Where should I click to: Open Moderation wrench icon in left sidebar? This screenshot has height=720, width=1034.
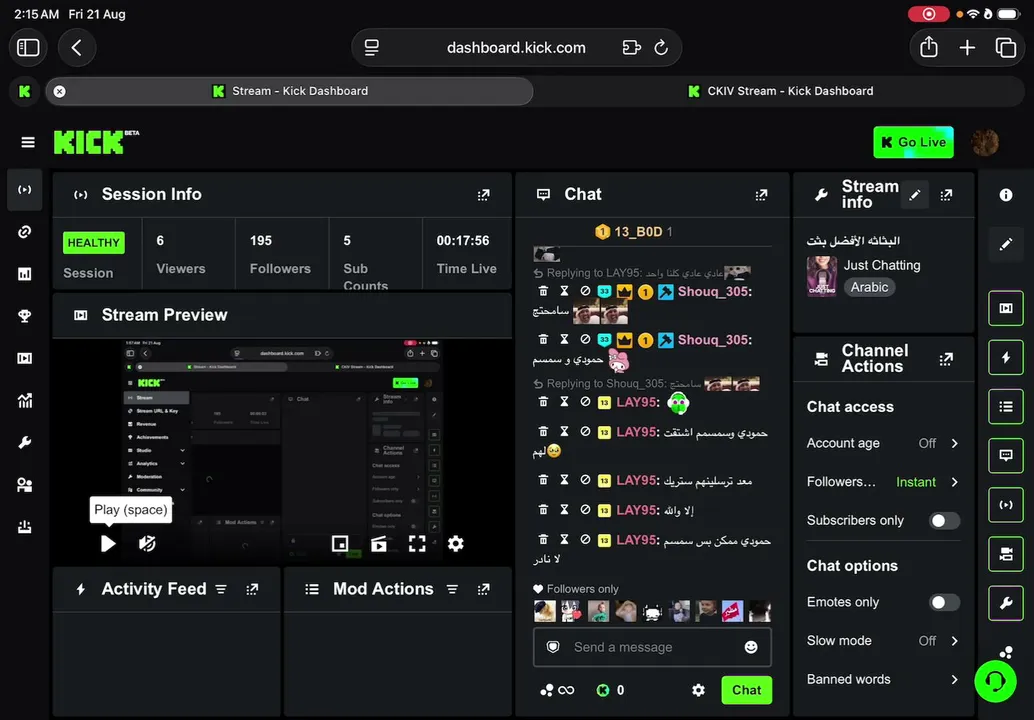24,442
